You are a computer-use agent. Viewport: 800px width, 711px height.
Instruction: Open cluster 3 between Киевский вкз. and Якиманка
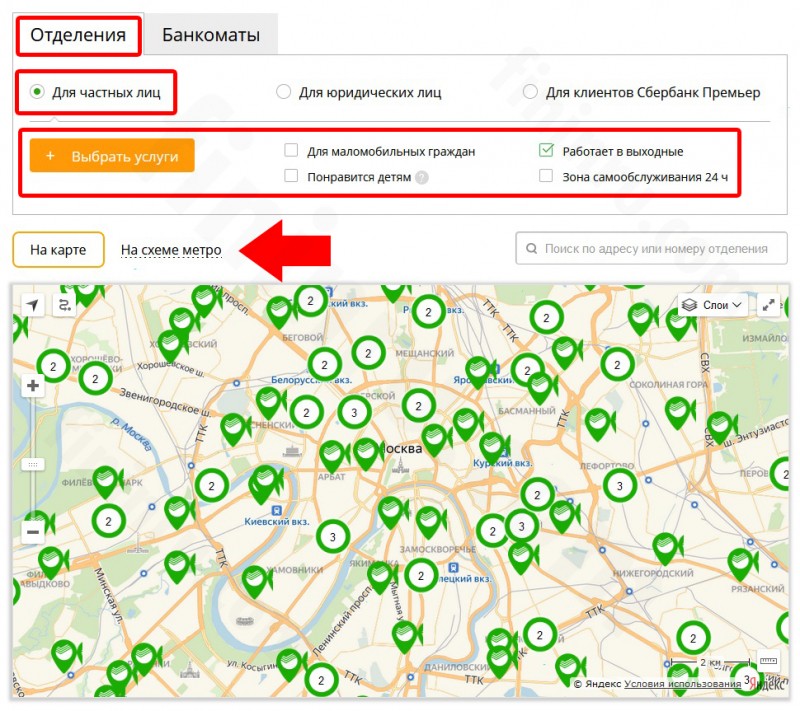(333, 537)
